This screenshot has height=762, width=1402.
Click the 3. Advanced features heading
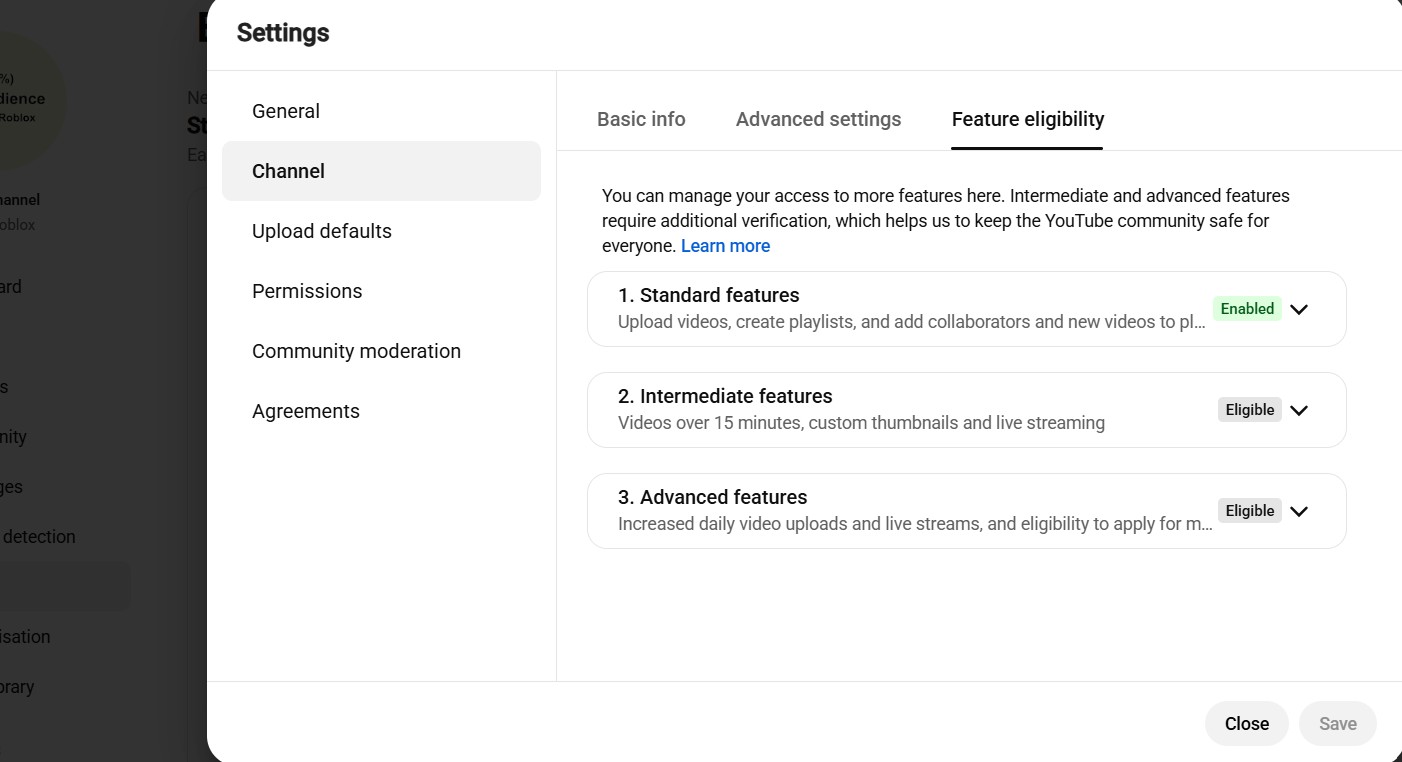pyautogui.click(x=713, y=497)
